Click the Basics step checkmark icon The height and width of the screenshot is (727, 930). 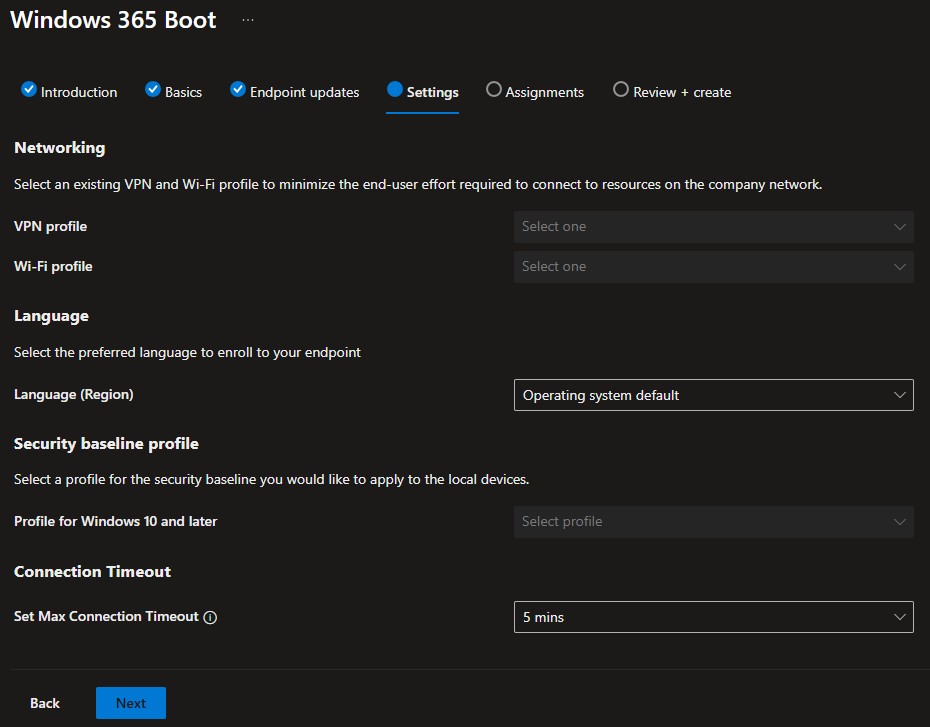[x=153, y=89]
